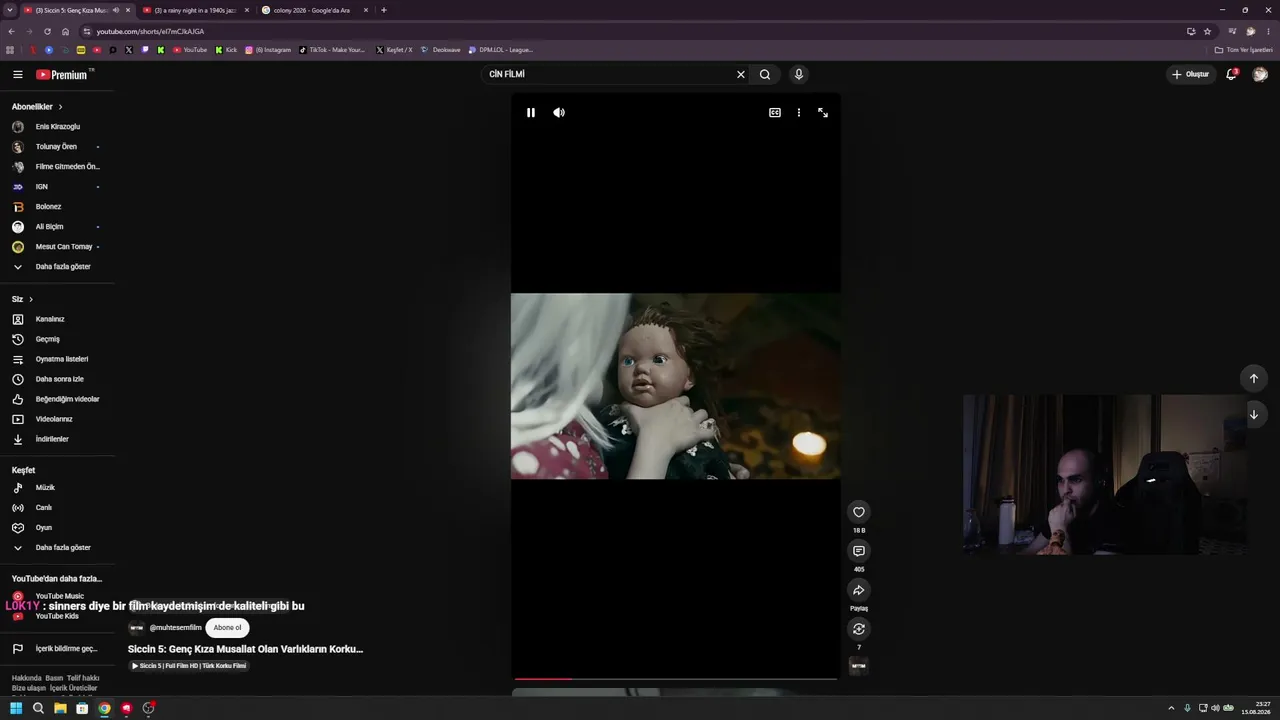Image resolution: width=1280 pixels, height=720 pixels.
Task: Open the Windows Start menu
Action: pyautogui.click(x=16, y=708)
